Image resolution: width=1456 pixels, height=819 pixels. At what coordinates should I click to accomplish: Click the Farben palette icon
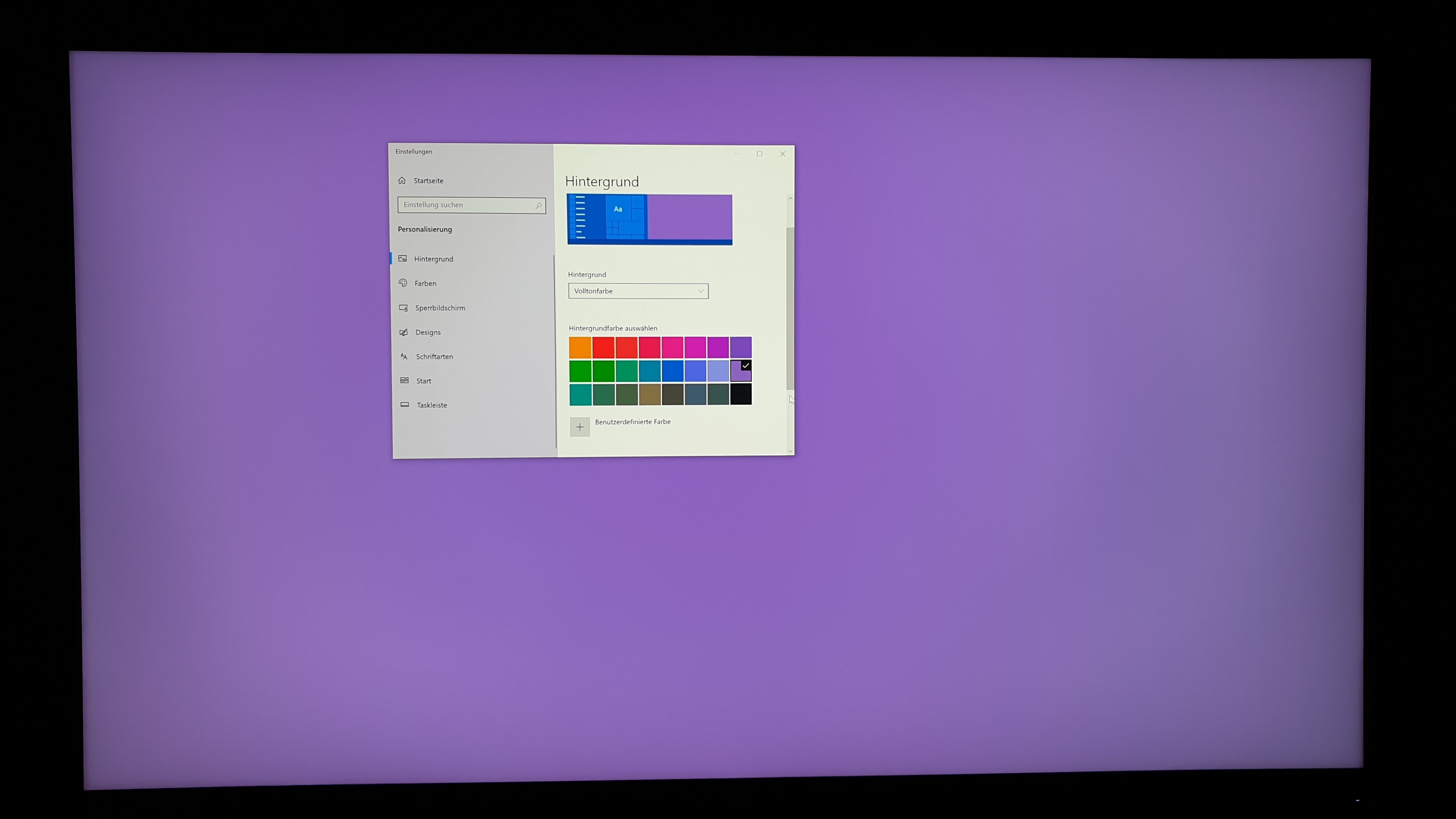coord(403,282)
